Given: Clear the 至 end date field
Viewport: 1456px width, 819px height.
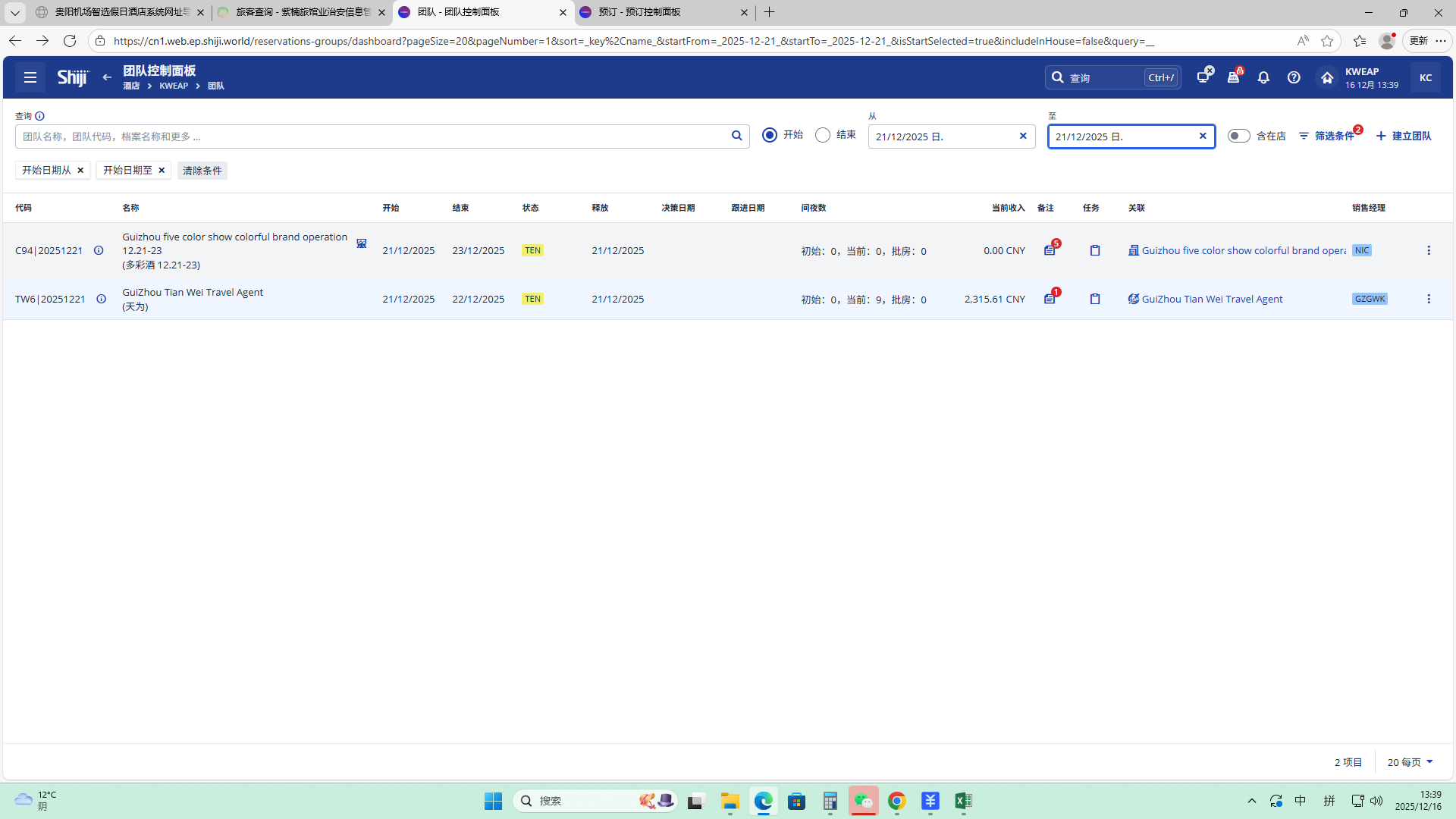Looking at the screenshot, I should (x=1203, y=136).
